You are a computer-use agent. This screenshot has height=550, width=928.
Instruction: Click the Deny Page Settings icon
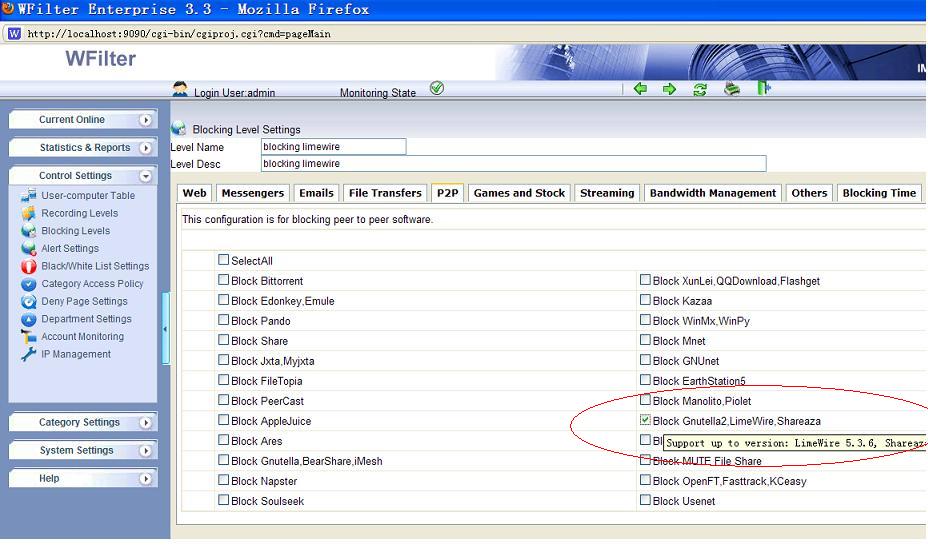(x=28, y=301)
